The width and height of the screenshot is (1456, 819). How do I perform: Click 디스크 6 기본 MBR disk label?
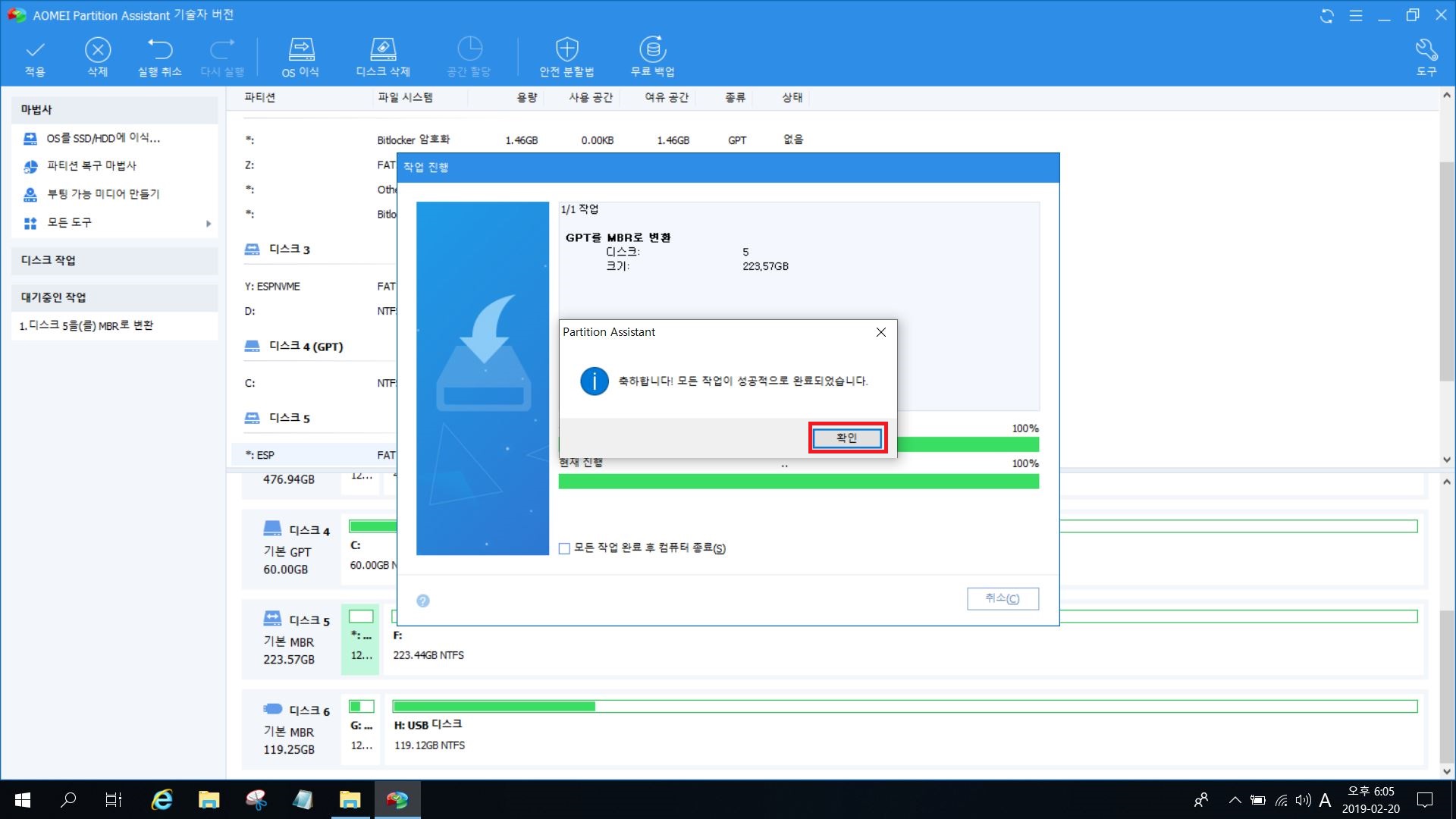[x=291, y=730]
